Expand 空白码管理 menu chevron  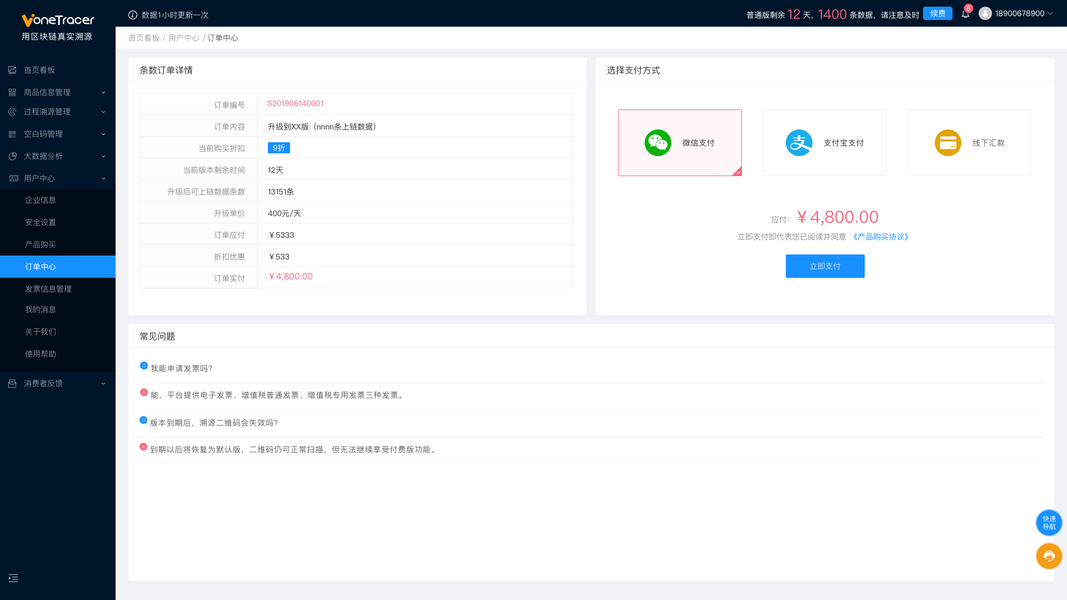103,135
